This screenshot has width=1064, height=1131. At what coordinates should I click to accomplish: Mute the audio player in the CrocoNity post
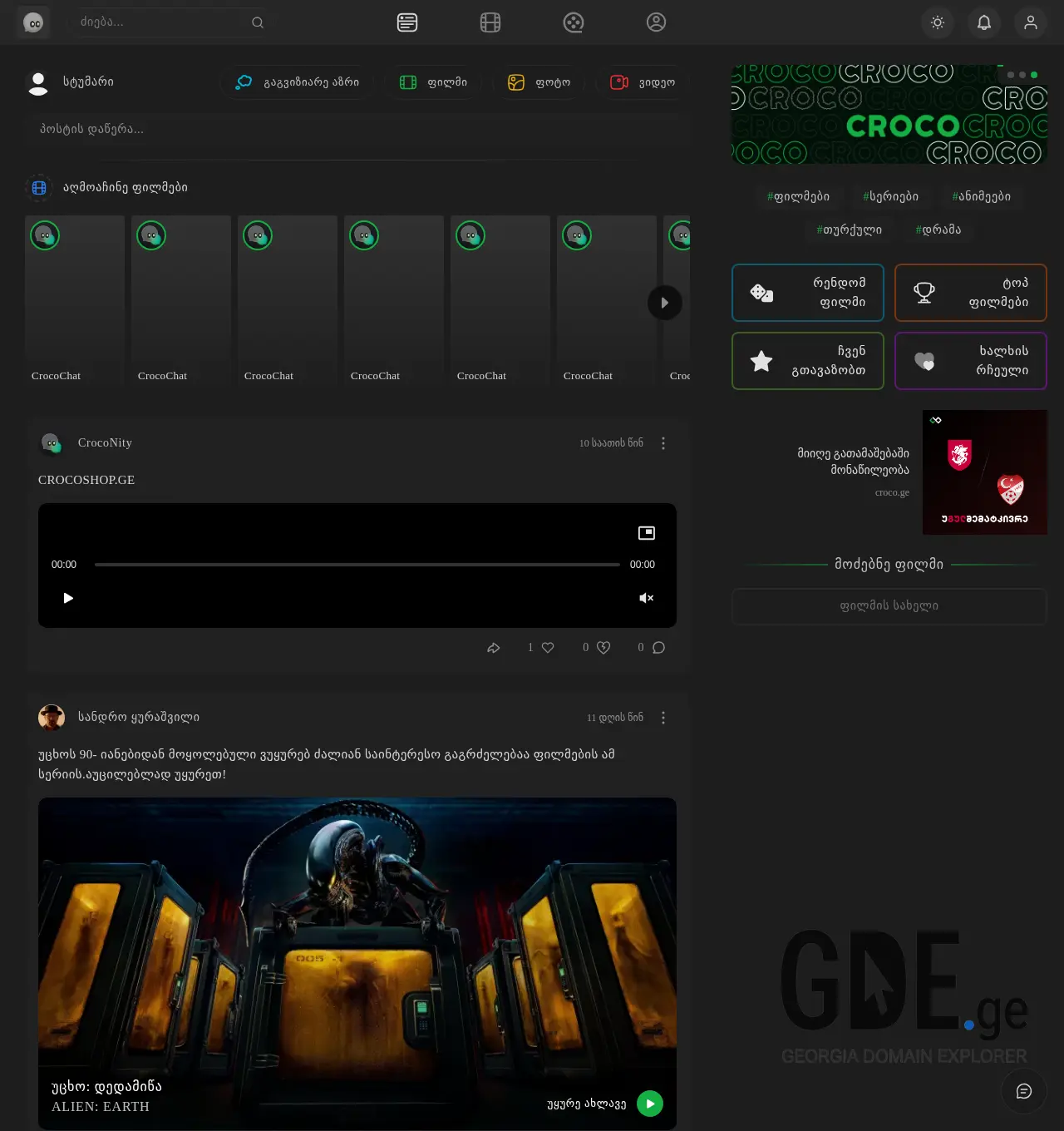[647, 598]
